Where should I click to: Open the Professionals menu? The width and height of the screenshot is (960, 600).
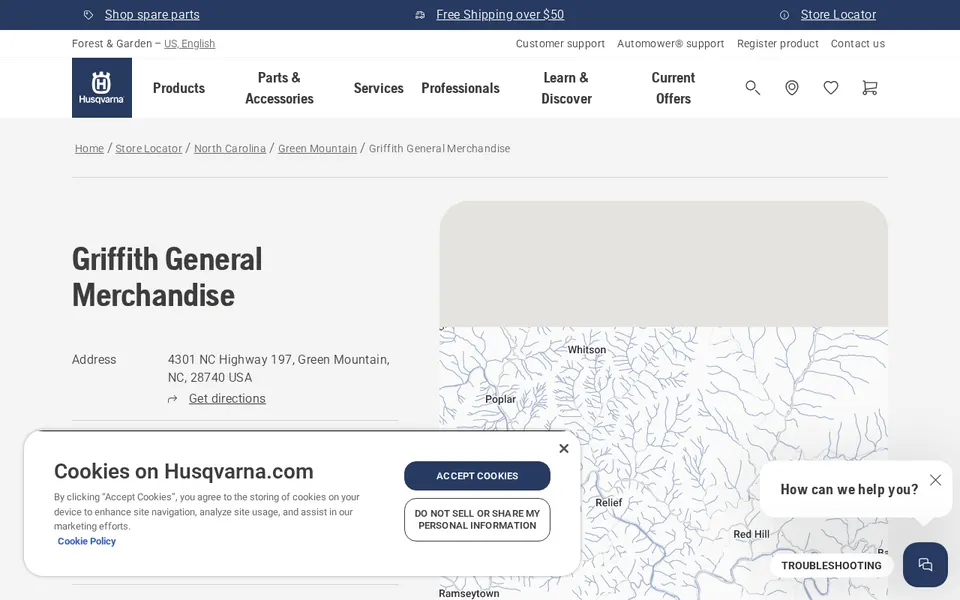point(460,88)
